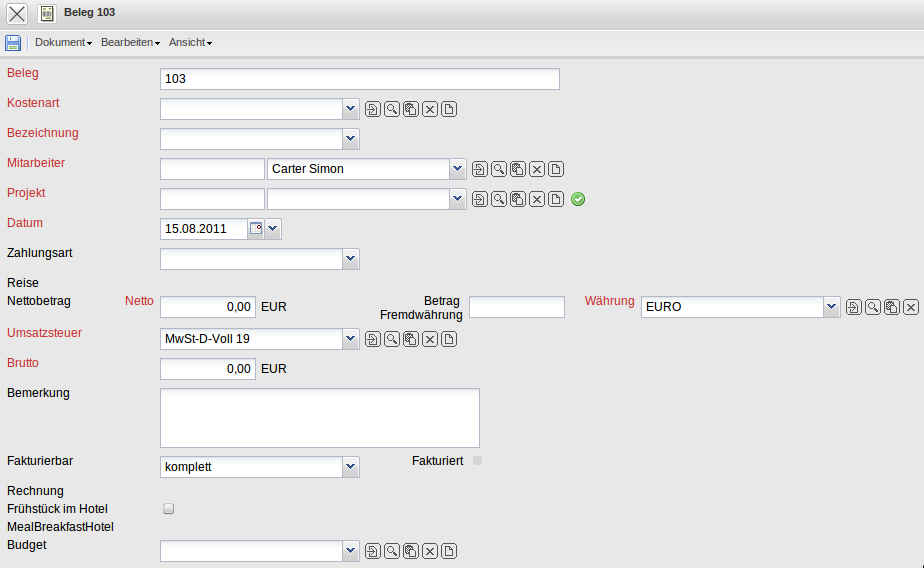The height and width of the screenshot is (568, 924).
Task: Close the Beleg 103 form
Action: tap(17, 14)
